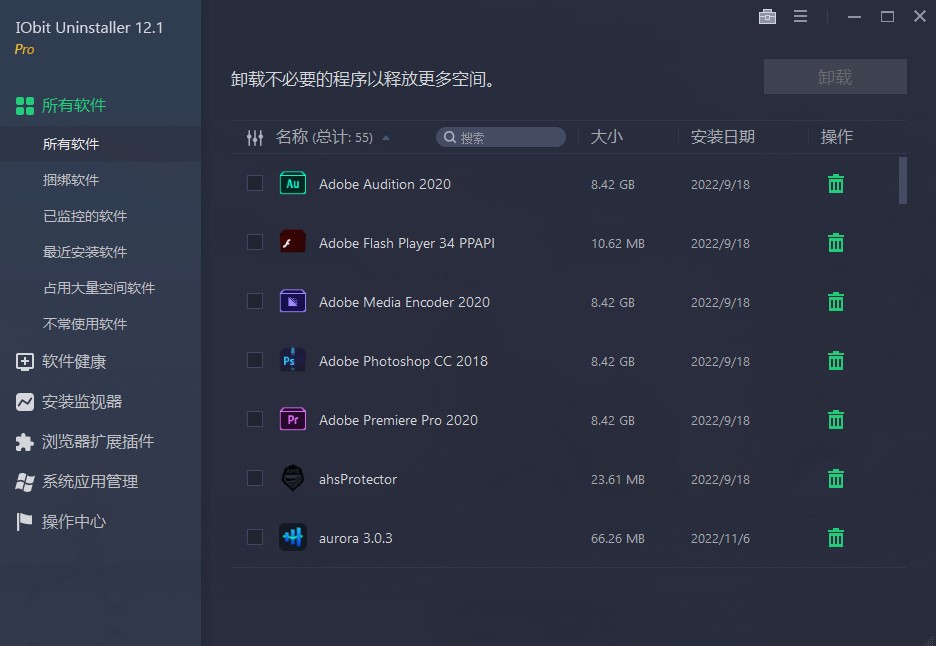The height and width of the screenshot is (646, 936).
Task: Tick the aurora 3.0.3 checkbox
Action: coord(254,537)
